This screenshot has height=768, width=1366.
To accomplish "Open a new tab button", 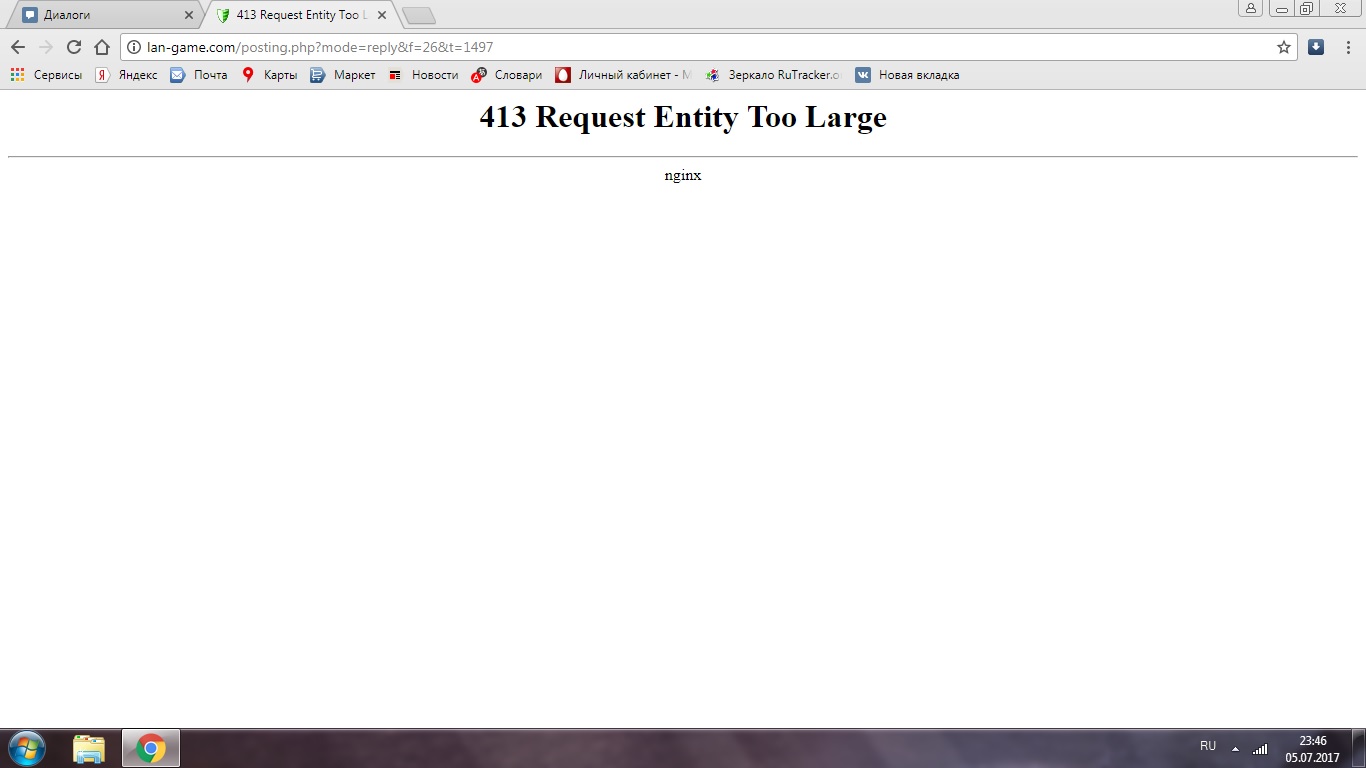I will pos(418,16).
